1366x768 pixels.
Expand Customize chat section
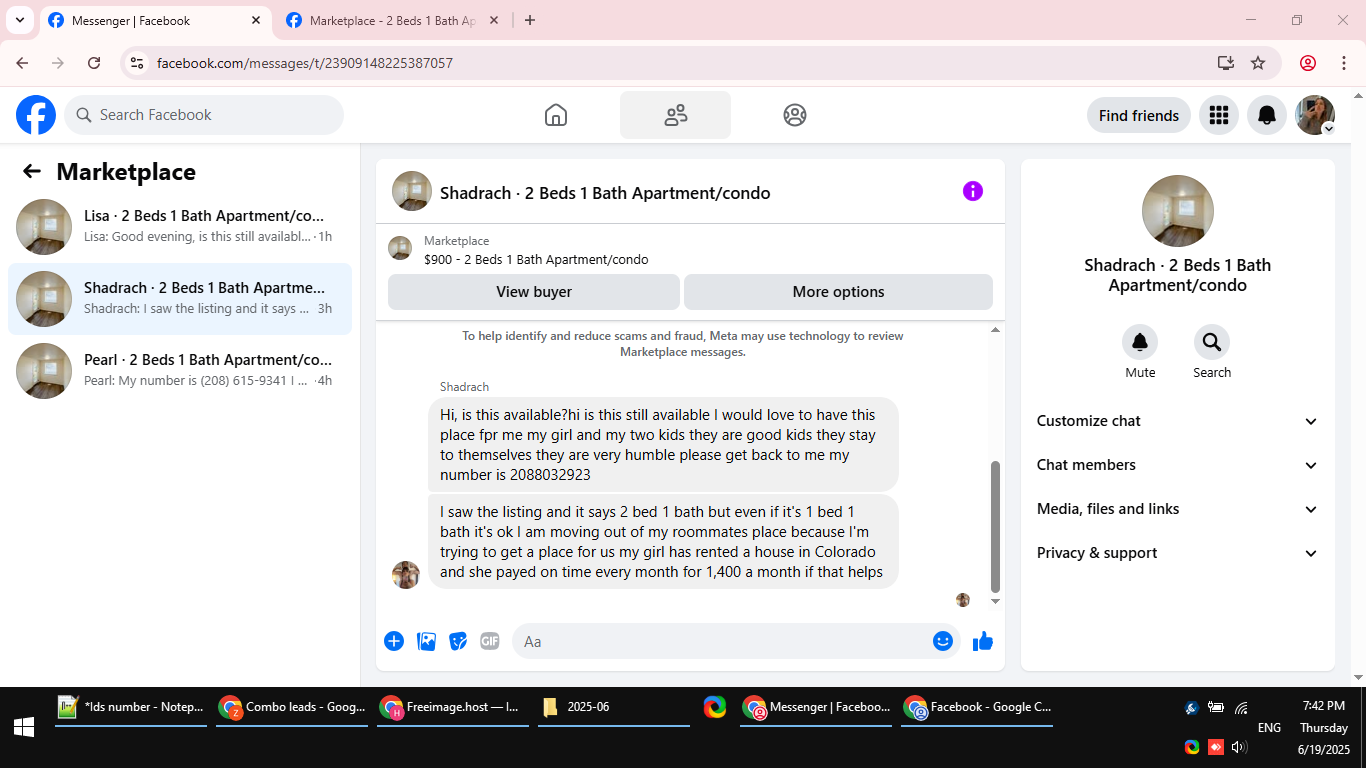coord(1178,421)
